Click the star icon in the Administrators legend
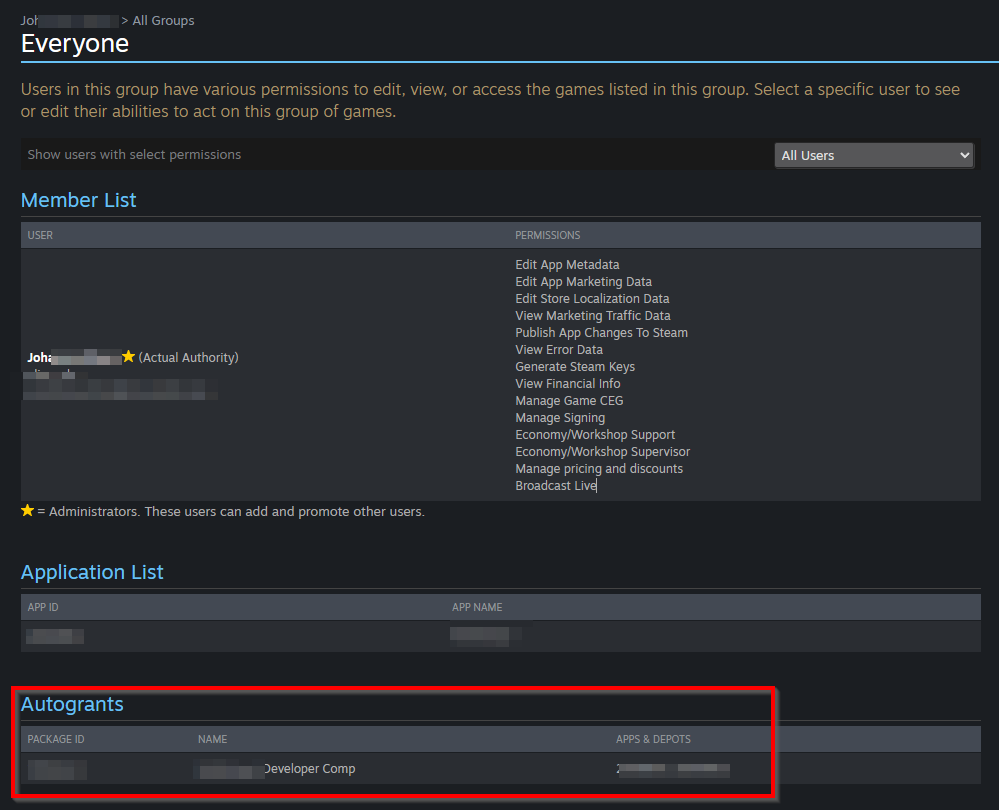This screenshot has width=999, height=810. click(27, 511)
